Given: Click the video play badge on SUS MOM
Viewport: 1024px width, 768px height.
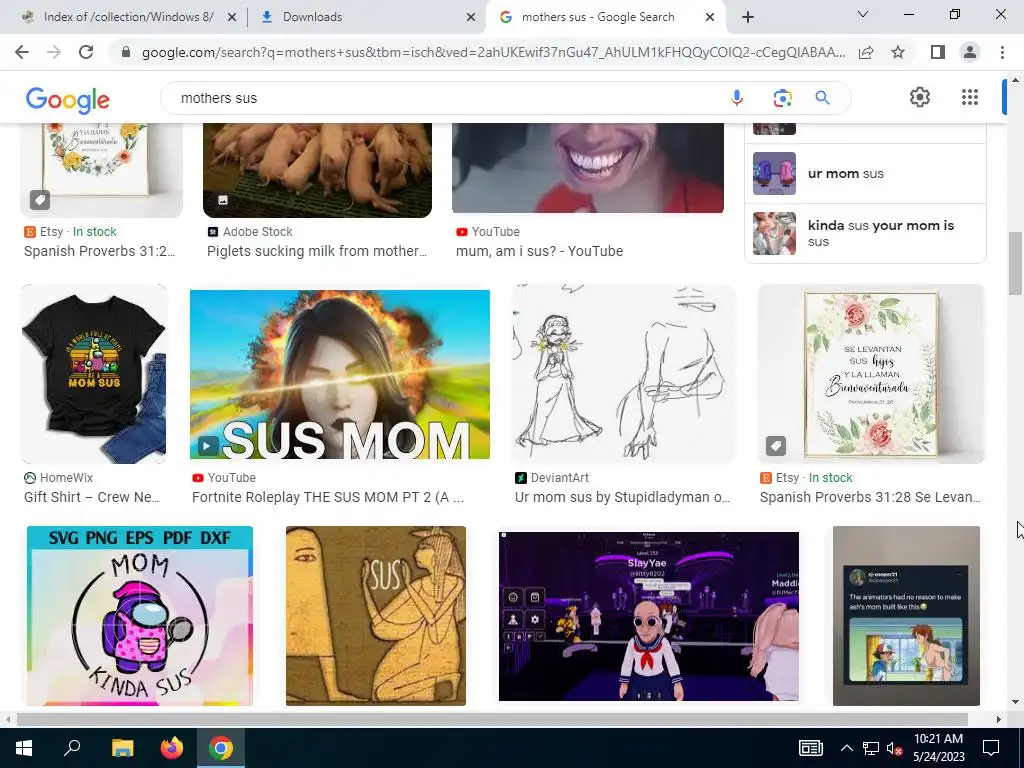Looking at the screenshot, I should pos(208,446).
